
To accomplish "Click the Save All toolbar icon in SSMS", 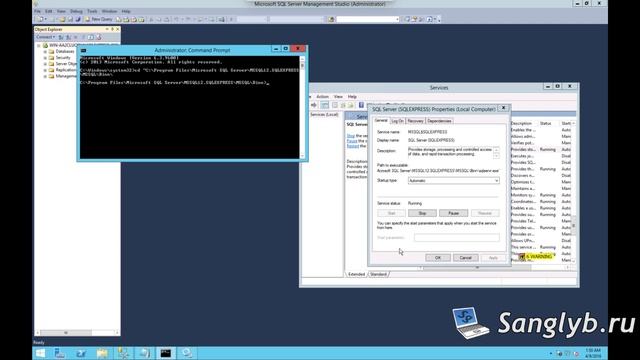I will point(78,19).
